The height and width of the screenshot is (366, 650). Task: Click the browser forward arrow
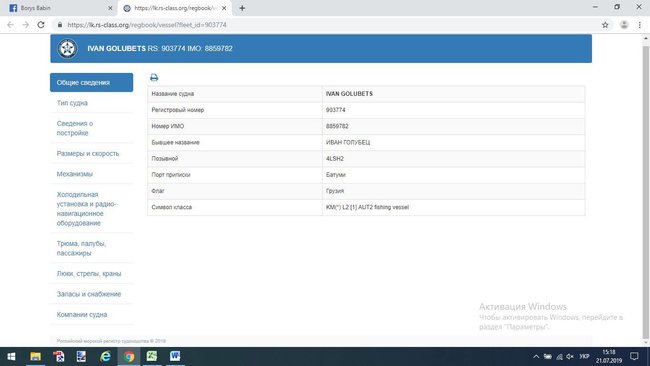pos(25,25)
